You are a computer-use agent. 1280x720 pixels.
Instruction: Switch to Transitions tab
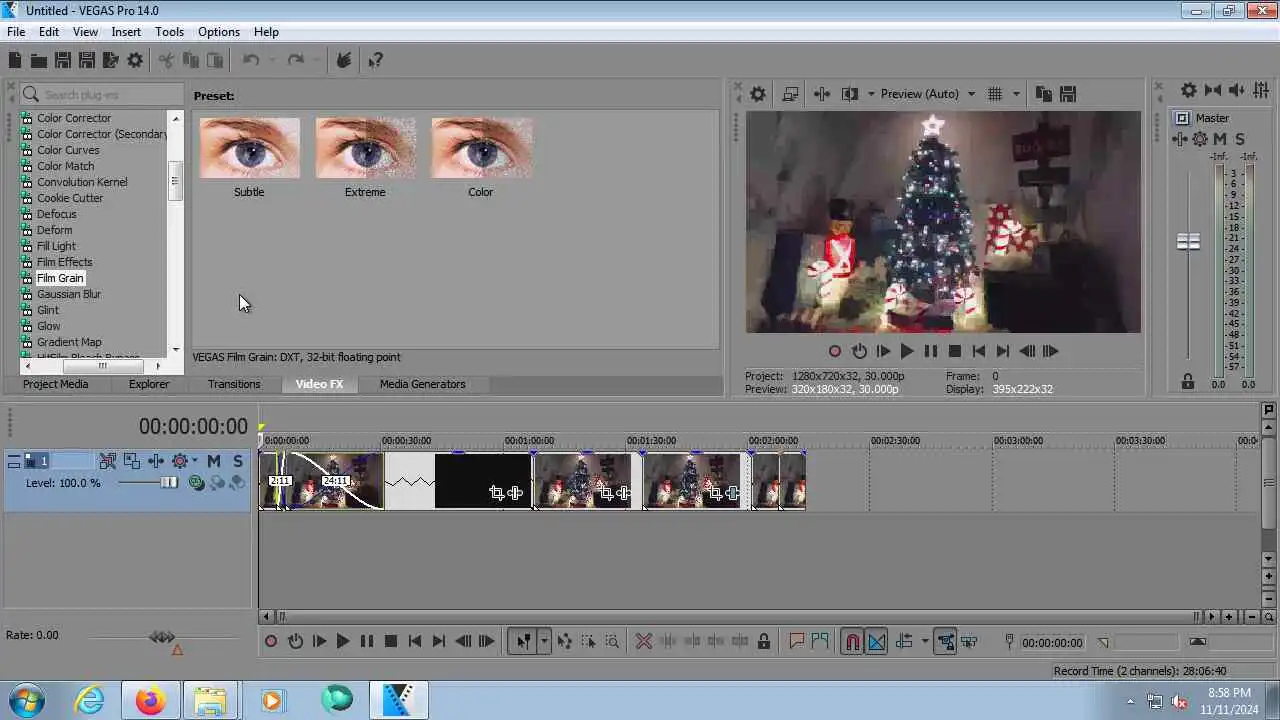pyautogui.click(x=234, y=384)
